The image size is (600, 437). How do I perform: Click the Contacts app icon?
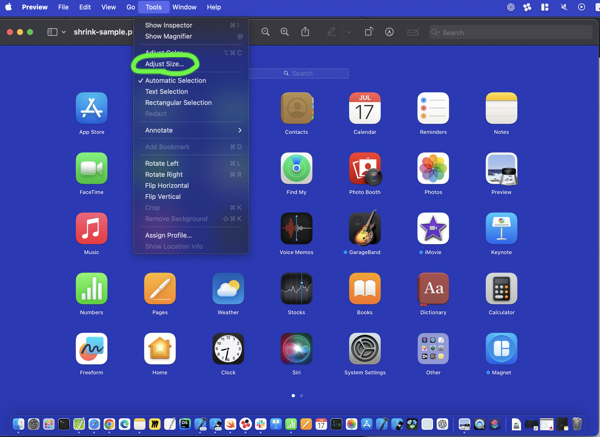[x=297, y=108]
